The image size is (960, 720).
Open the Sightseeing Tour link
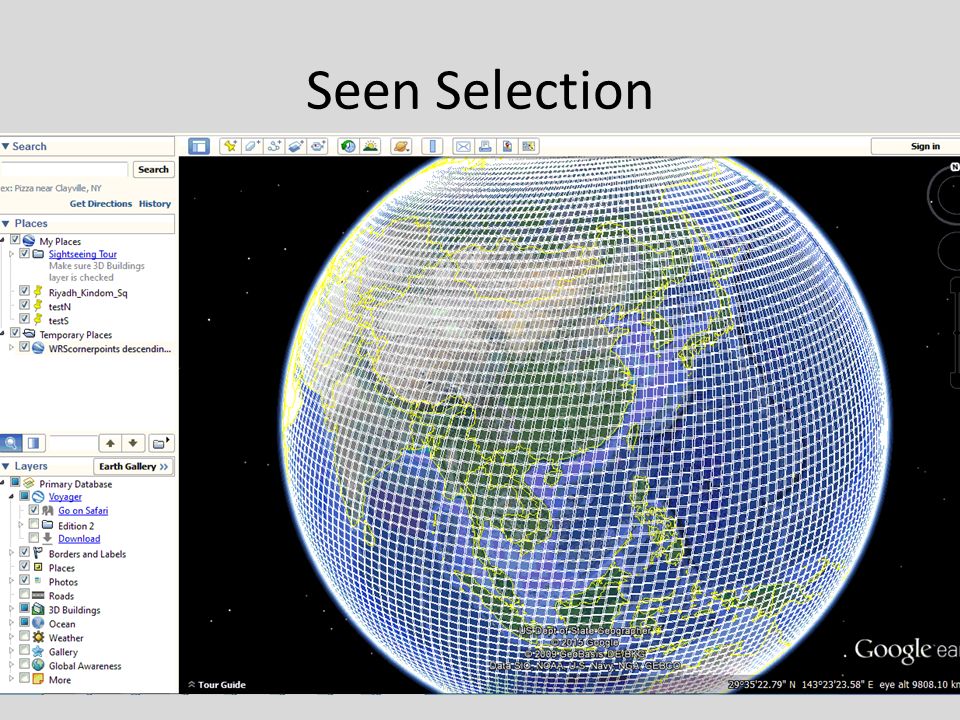click(x=83, y=253)
